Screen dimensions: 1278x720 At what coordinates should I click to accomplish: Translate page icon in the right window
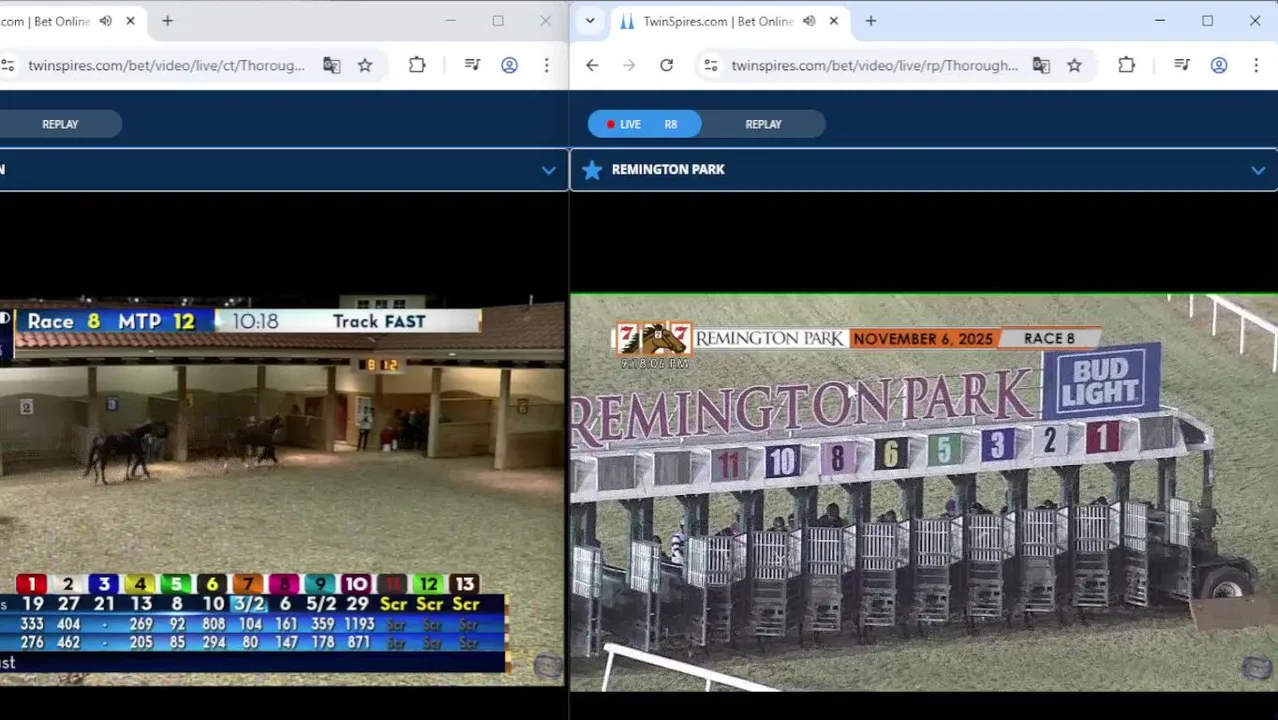tap(1041, 65)
